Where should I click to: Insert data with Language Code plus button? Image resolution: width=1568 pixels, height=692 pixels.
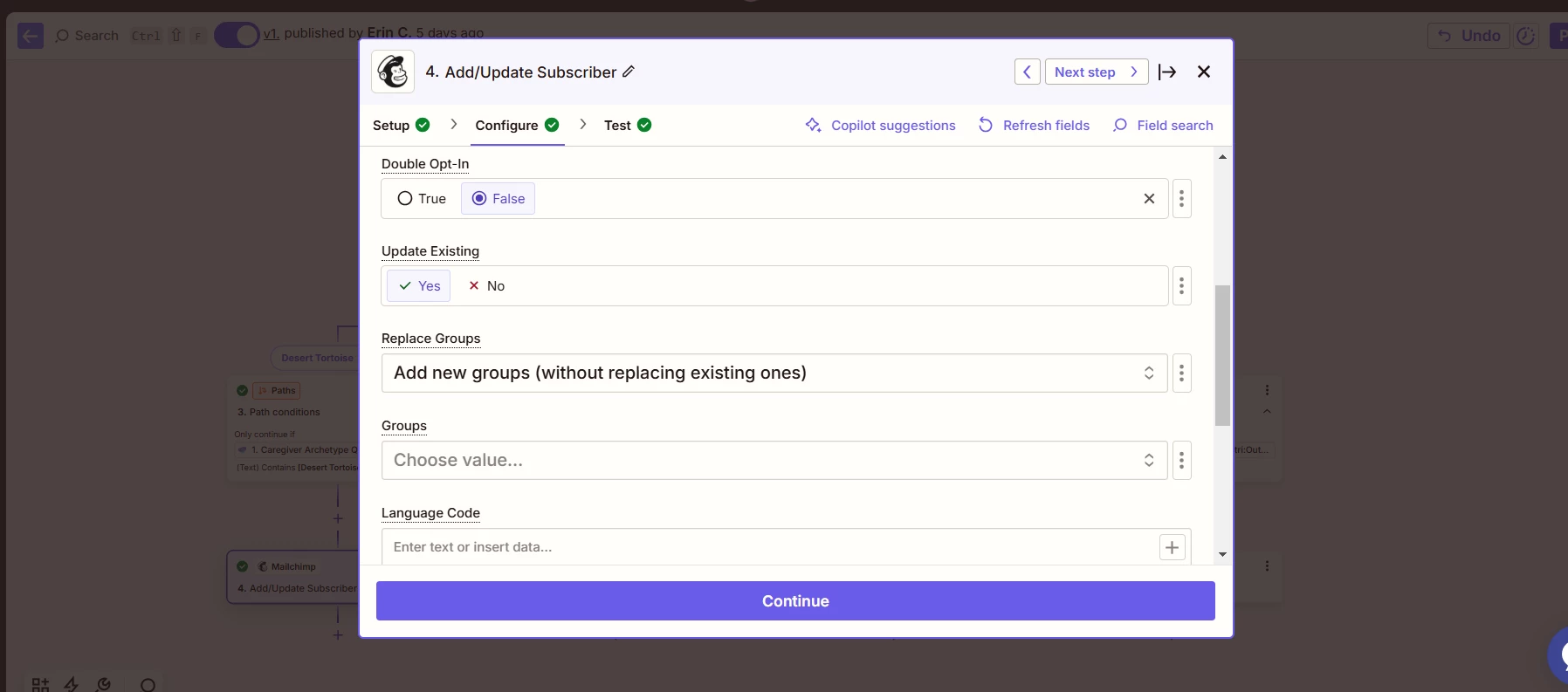coord(1172,547)
